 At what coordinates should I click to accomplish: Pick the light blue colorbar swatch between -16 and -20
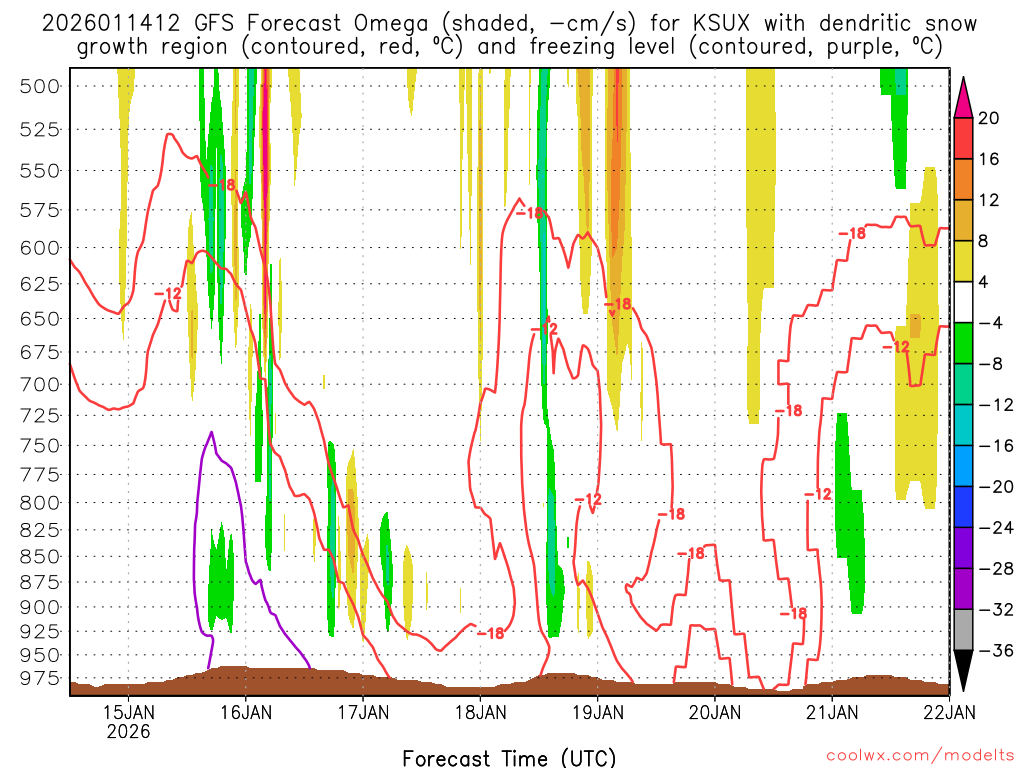point(963,466)
